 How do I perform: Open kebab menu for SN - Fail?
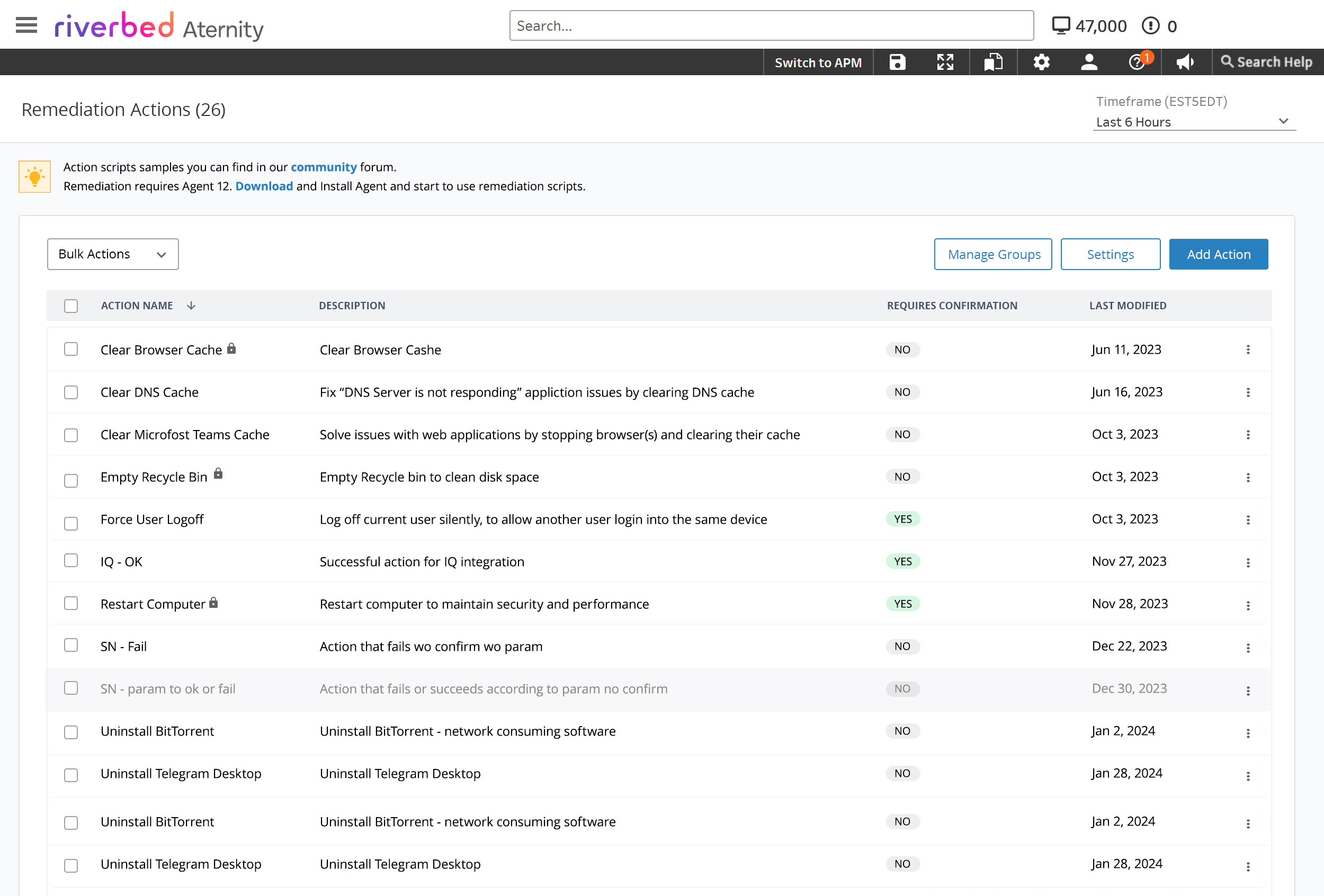coord(1248,648)
